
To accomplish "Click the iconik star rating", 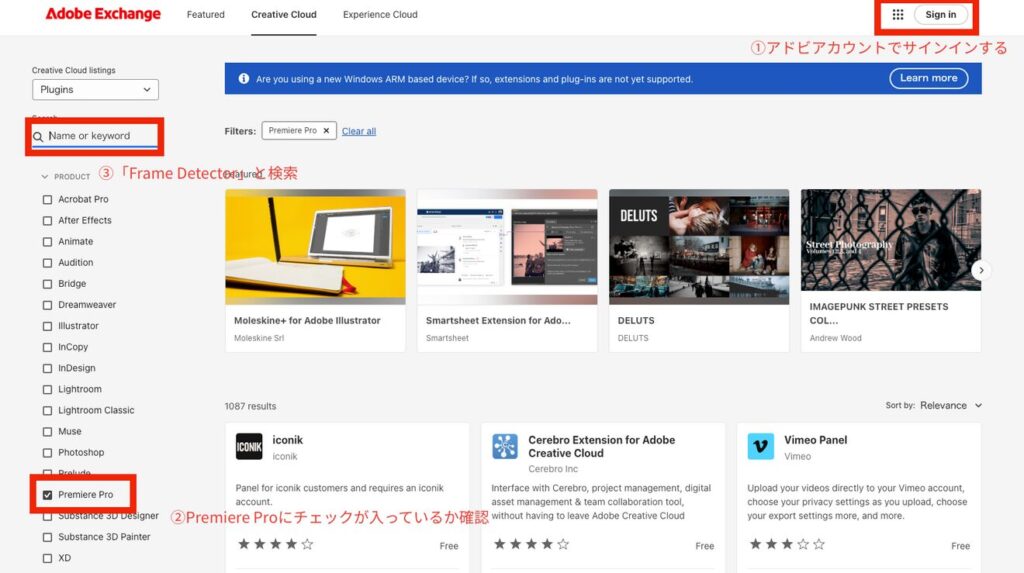I will click(x=276, y=544).
